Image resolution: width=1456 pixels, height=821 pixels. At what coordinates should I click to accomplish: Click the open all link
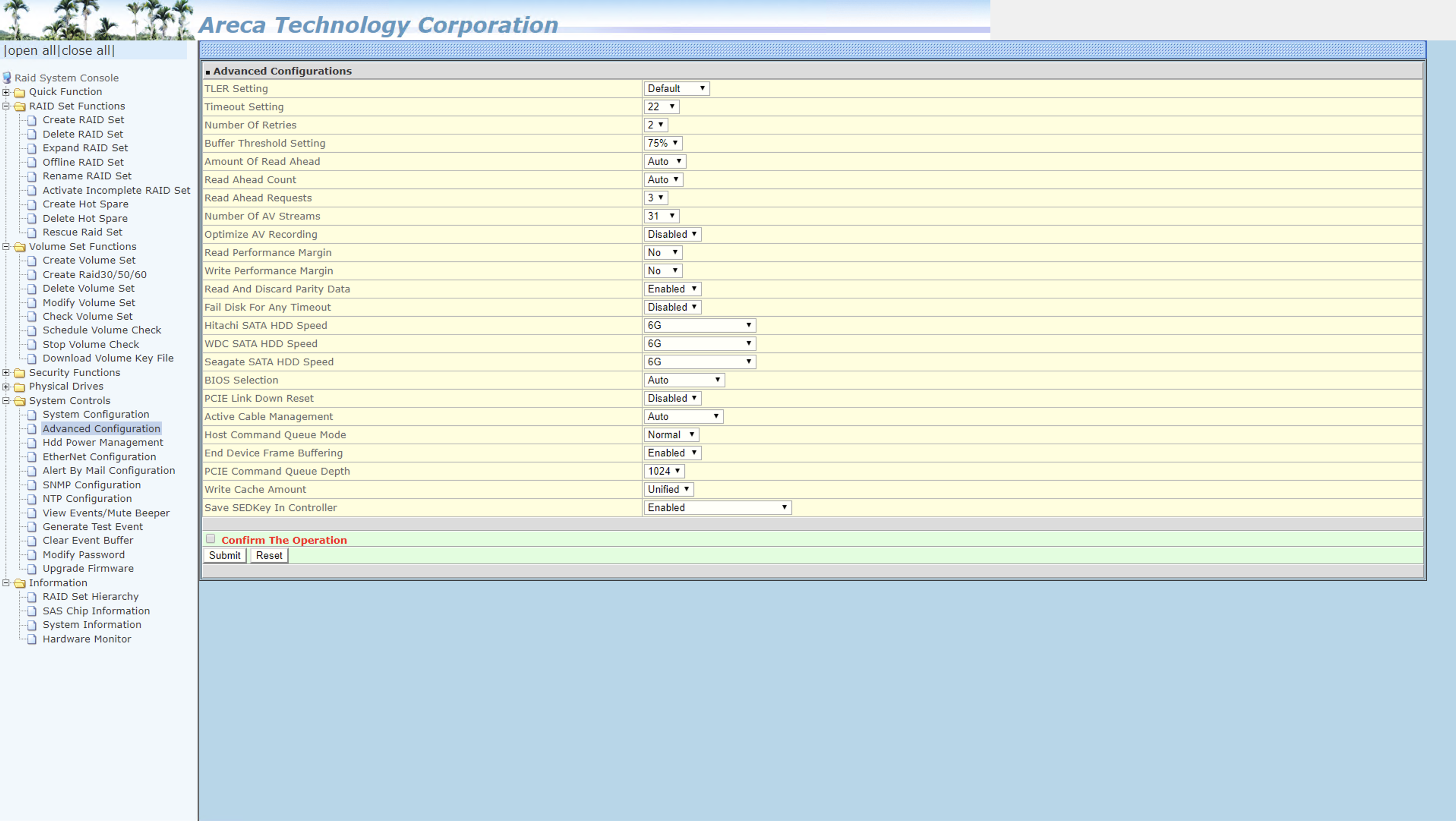coord(32,51)
